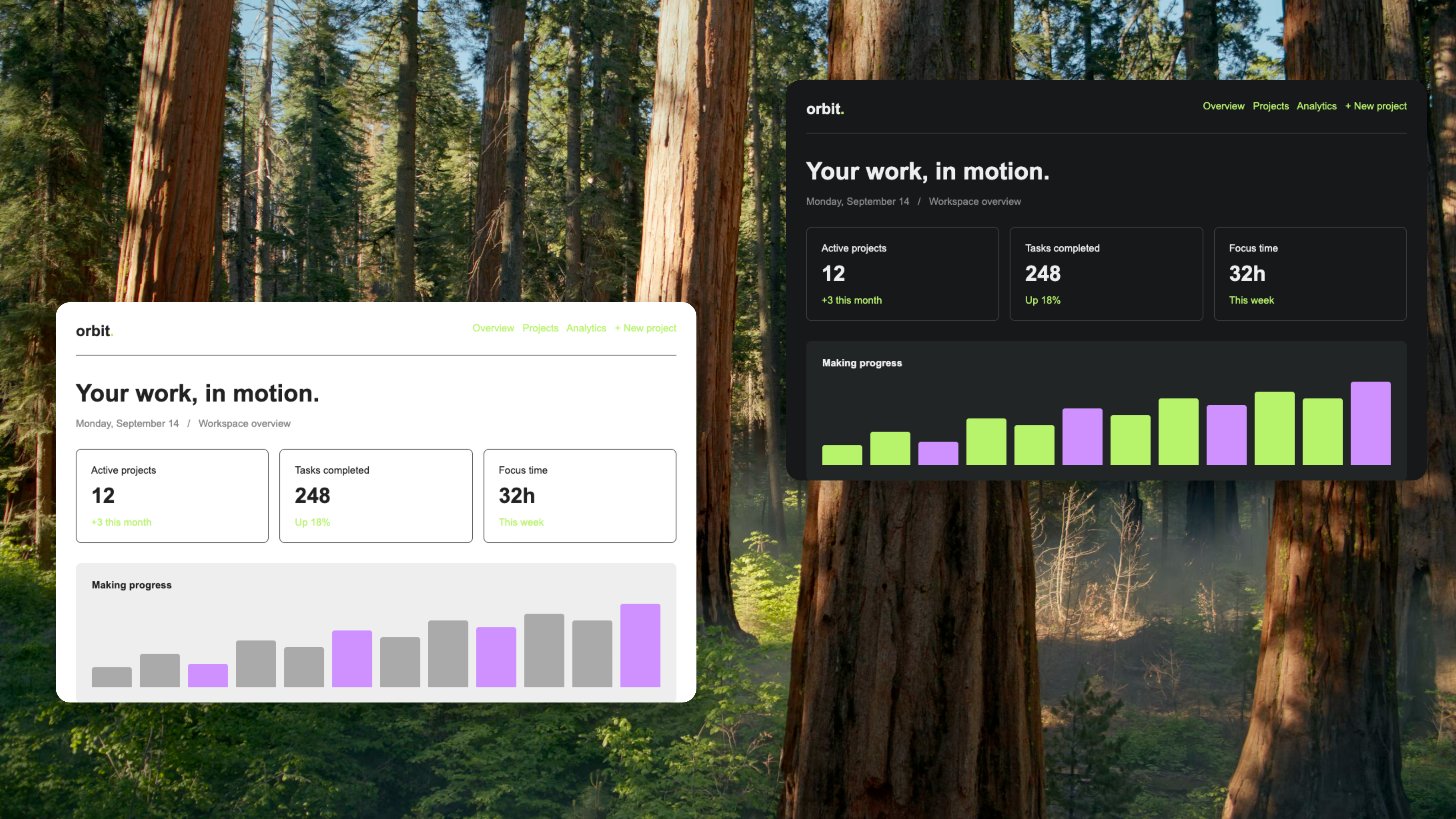1456x819 pixels.
Task: Click '+3 this month' in the light window
Action: (121, 522)
